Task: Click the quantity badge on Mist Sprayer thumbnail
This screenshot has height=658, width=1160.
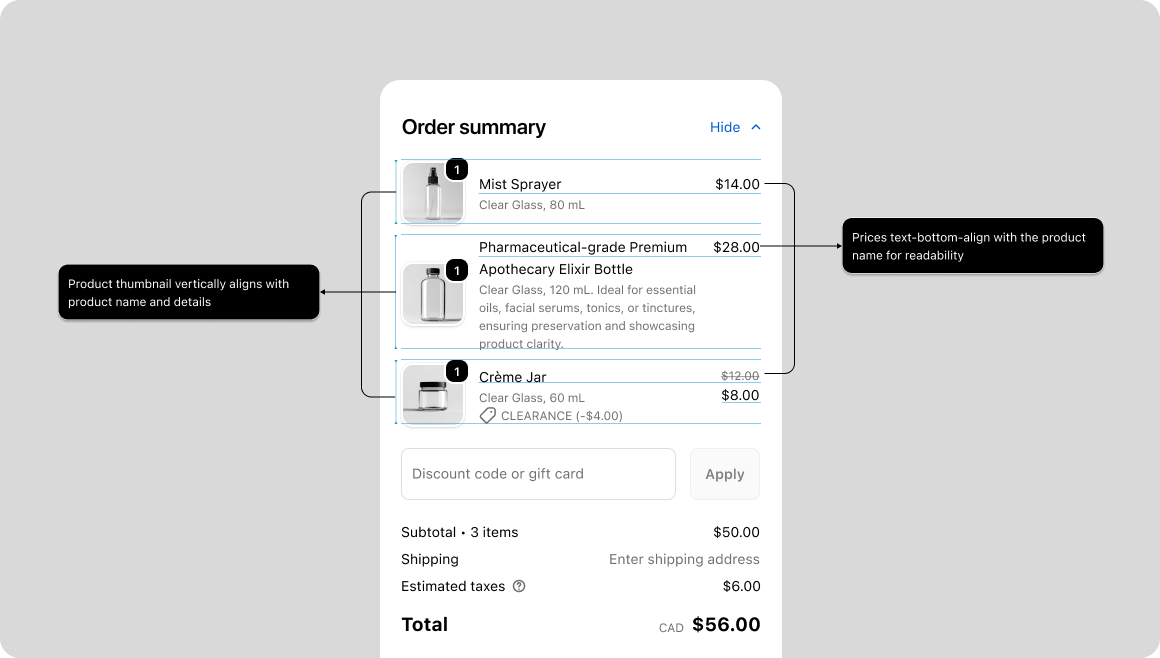Action: [x=457, y=169]
